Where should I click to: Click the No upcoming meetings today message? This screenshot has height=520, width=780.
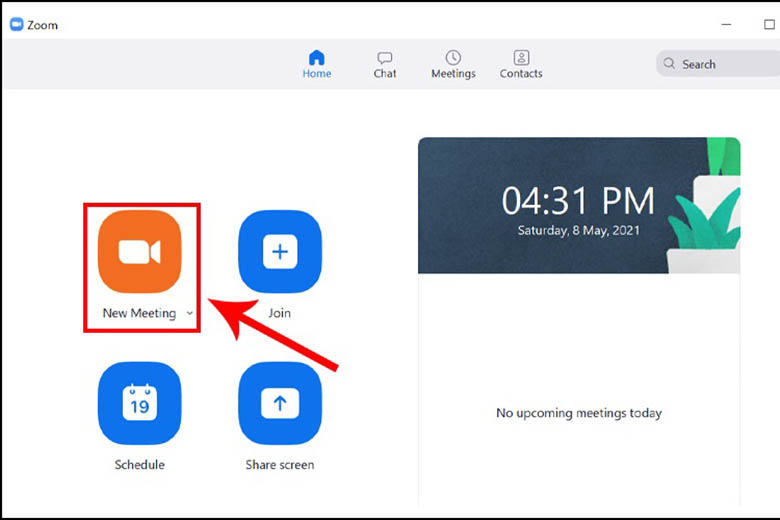579,413
